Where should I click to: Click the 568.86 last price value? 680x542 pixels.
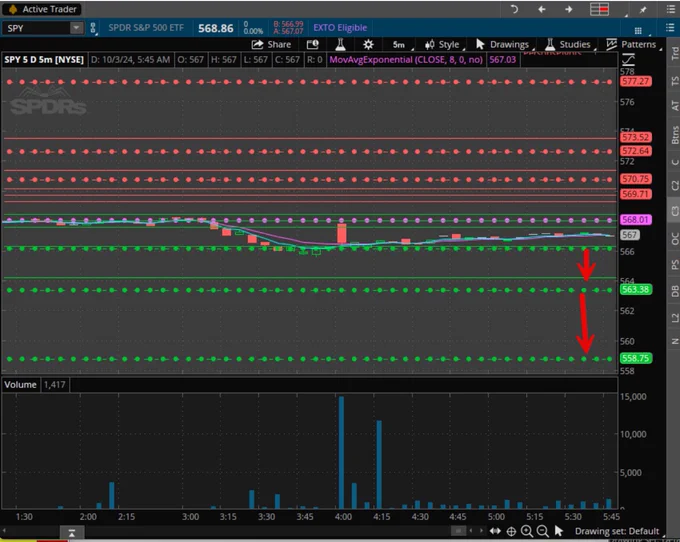point(216,28)
